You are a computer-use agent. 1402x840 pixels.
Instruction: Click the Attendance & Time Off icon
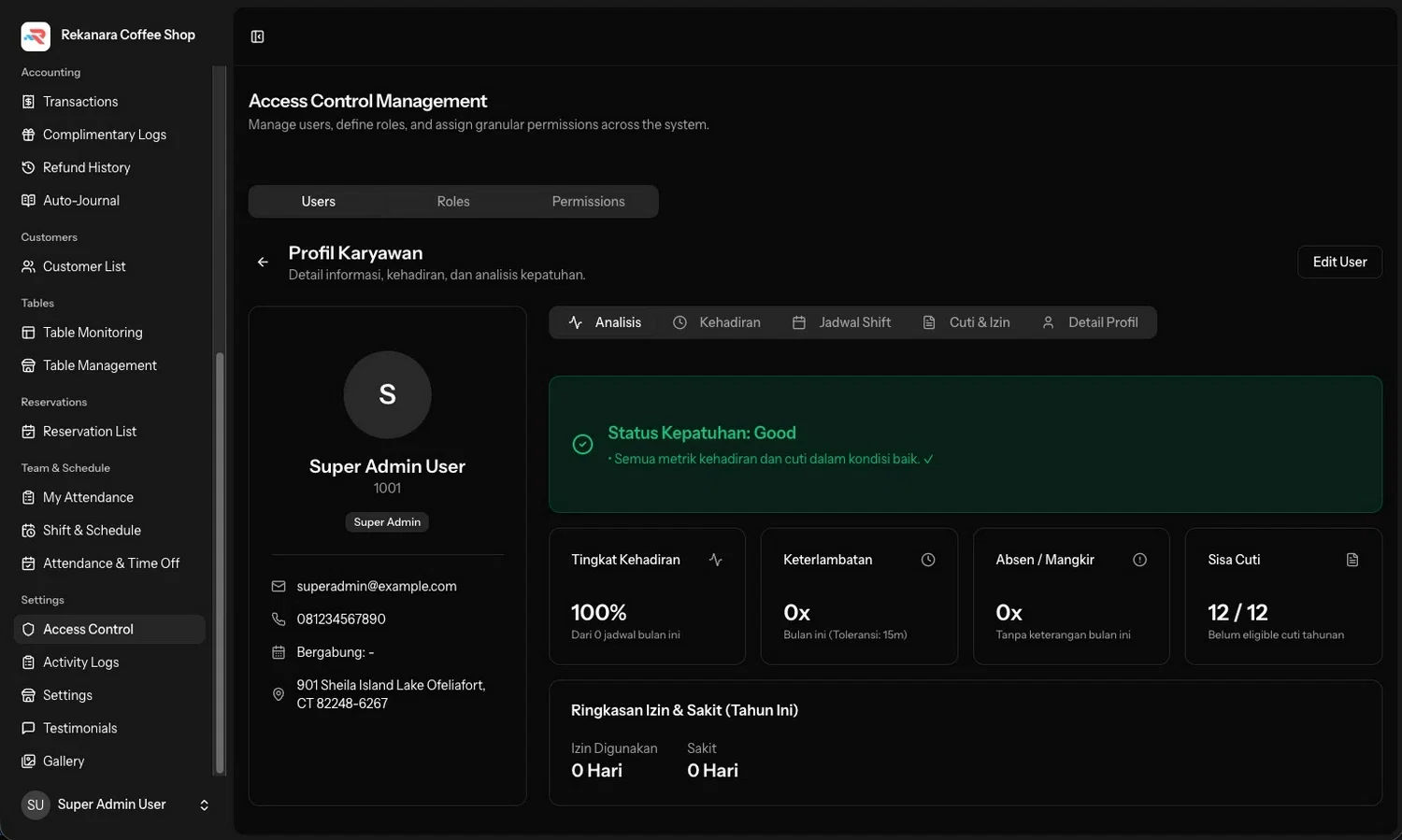tap(28, 563)
